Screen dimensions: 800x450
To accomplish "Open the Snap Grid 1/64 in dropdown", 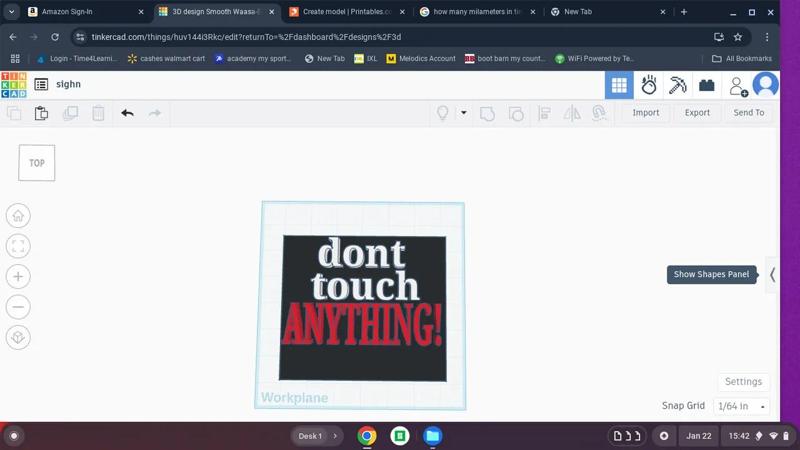I will 741,406.
